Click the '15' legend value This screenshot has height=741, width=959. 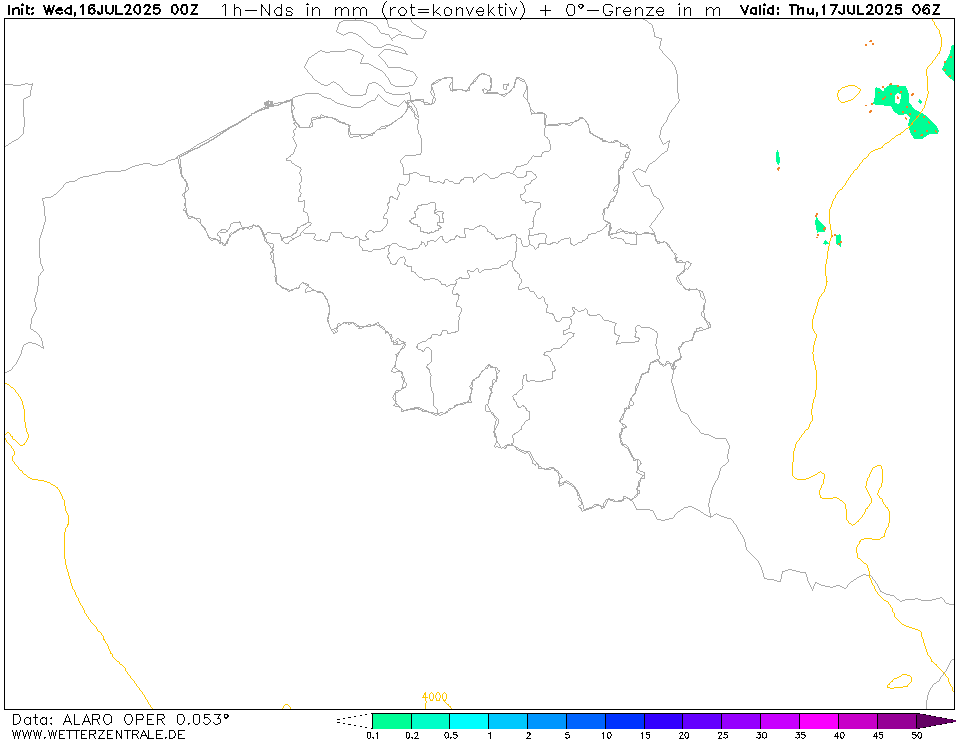(x=645, y=735)
